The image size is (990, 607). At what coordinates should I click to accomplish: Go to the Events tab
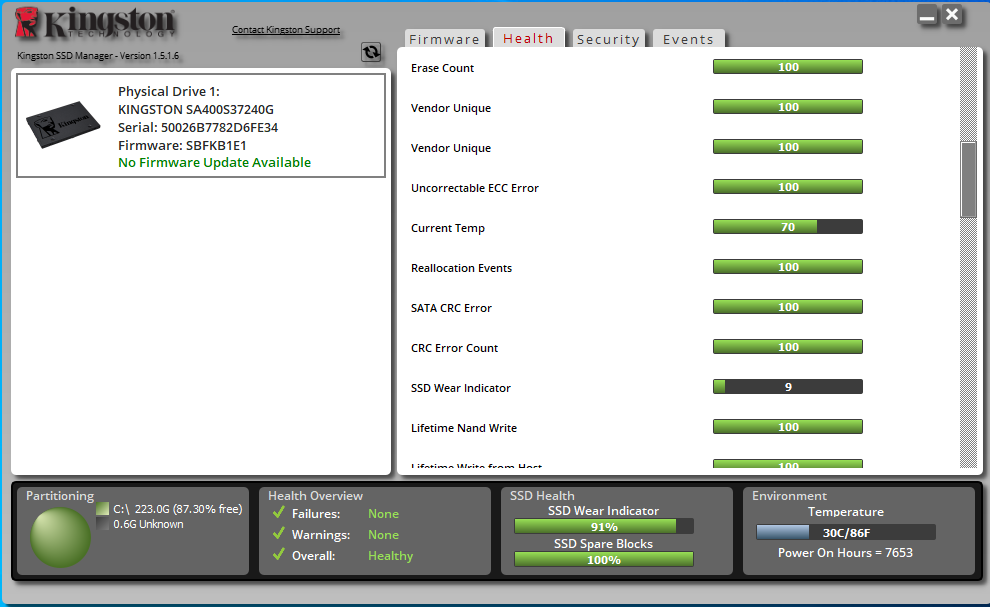688,39
